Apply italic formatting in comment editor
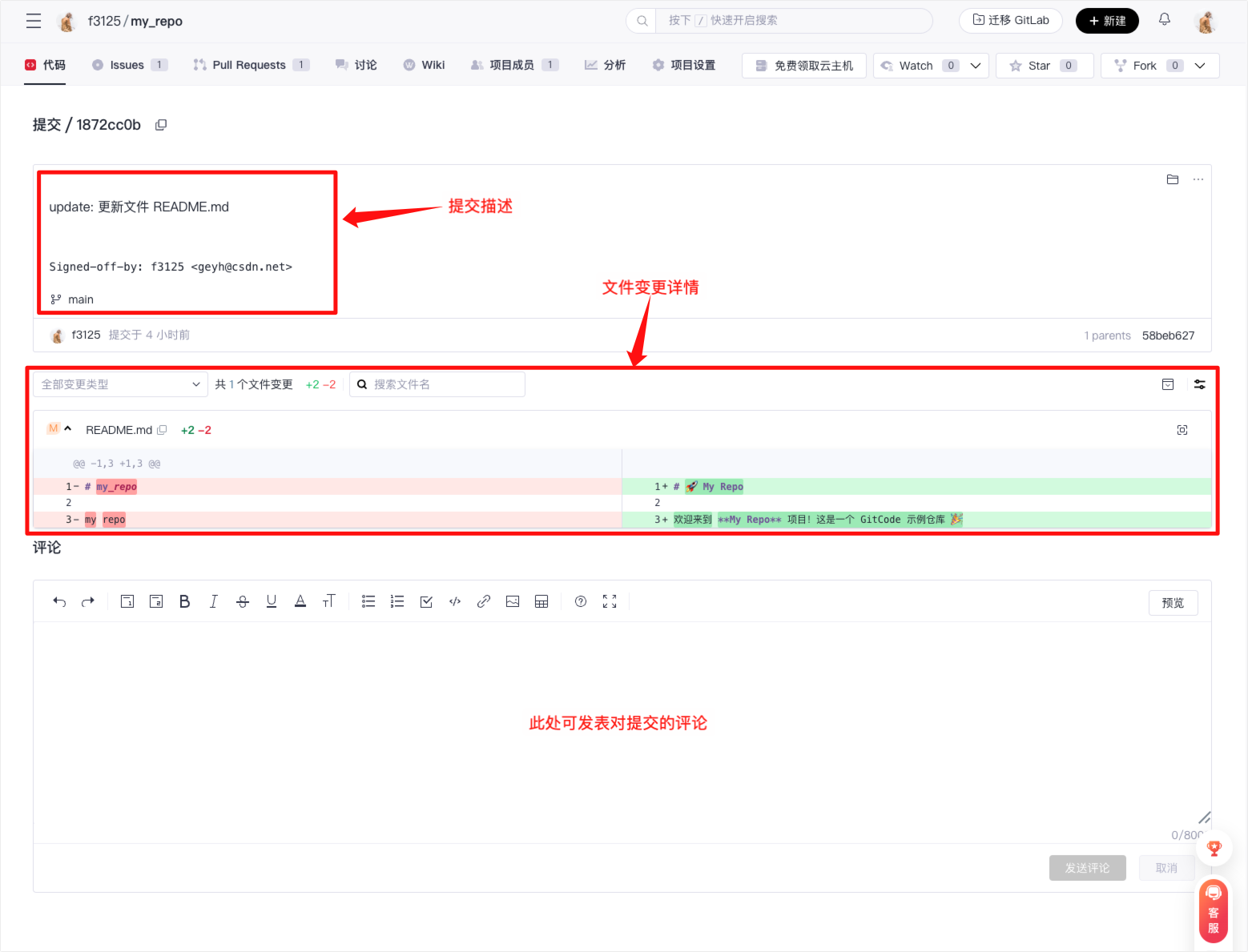1248x952 pixels. point(214,602)
